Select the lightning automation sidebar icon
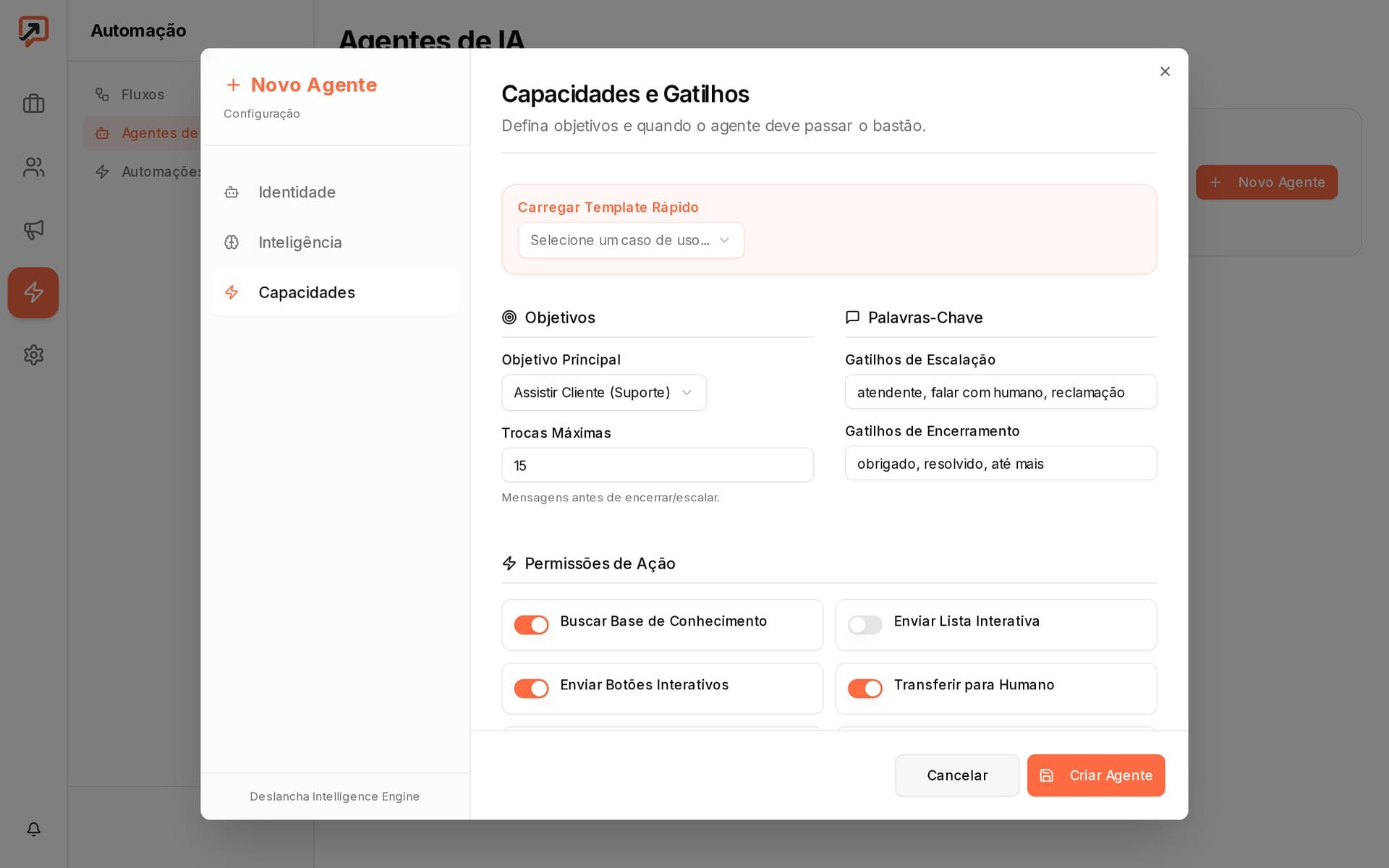The image size is (1389, 868). tap(33, 292)
